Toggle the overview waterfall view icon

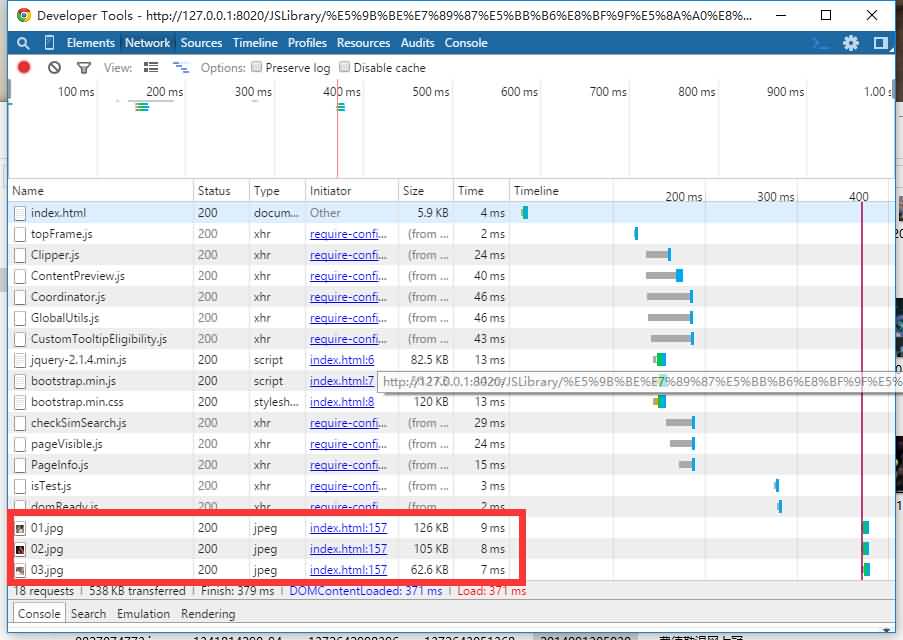click(181, 67)
